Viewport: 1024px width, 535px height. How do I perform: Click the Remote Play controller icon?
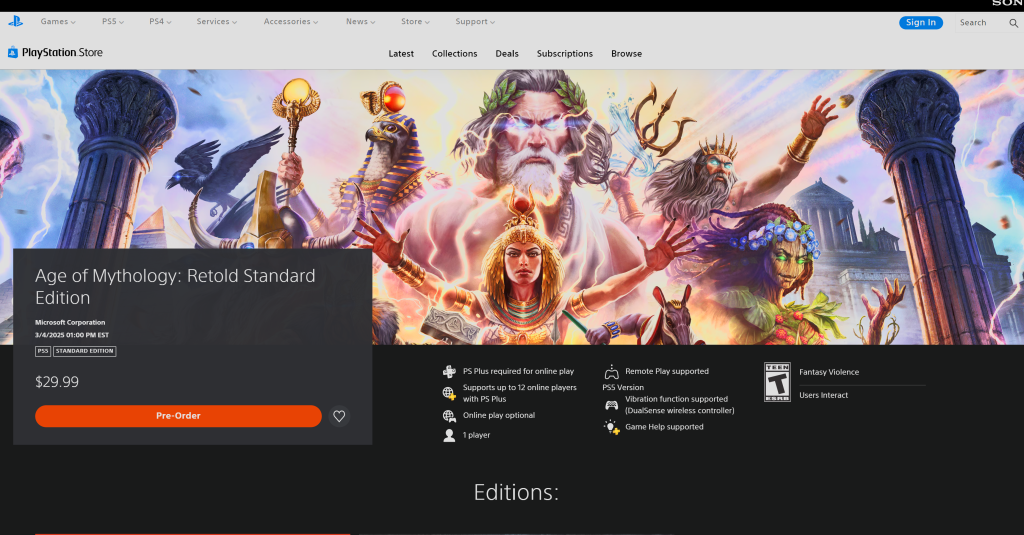(x=611, y=372)
